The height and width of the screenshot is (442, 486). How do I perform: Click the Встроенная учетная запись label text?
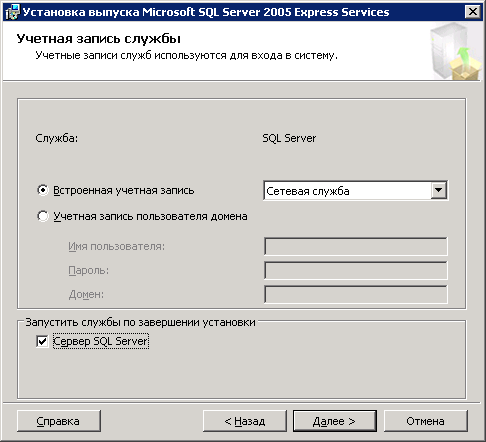[x=124, y=190]
